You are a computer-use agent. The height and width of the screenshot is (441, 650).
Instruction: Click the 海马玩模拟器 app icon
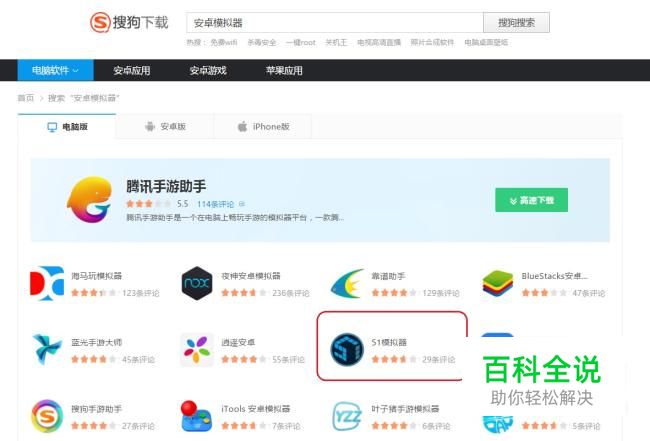[47, 284]
